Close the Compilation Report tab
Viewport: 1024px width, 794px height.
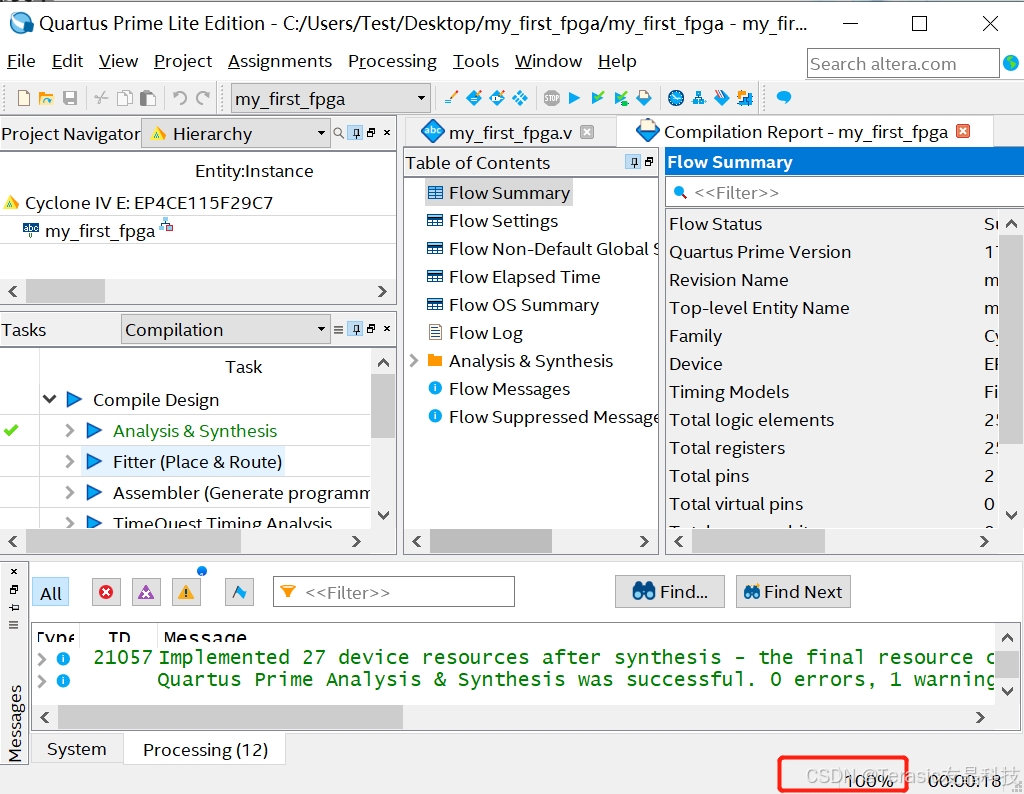963,131
